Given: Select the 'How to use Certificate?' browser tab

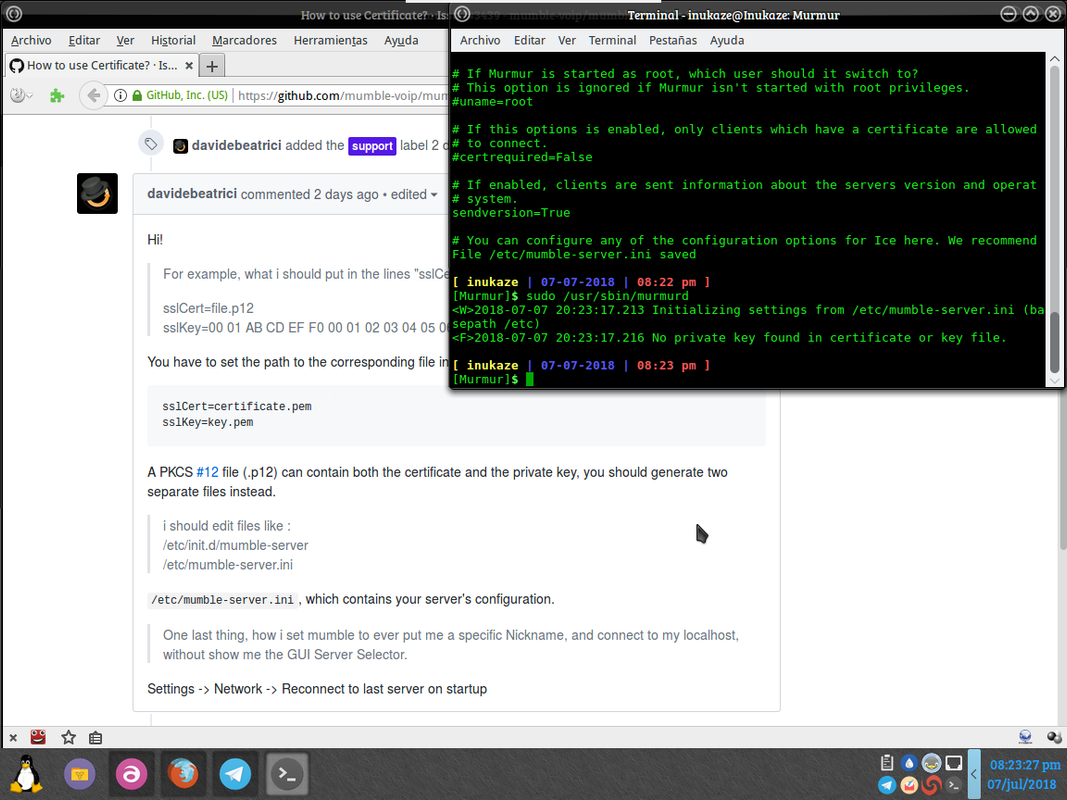Looking at the screenshot, I should click(x=102, y=65).
